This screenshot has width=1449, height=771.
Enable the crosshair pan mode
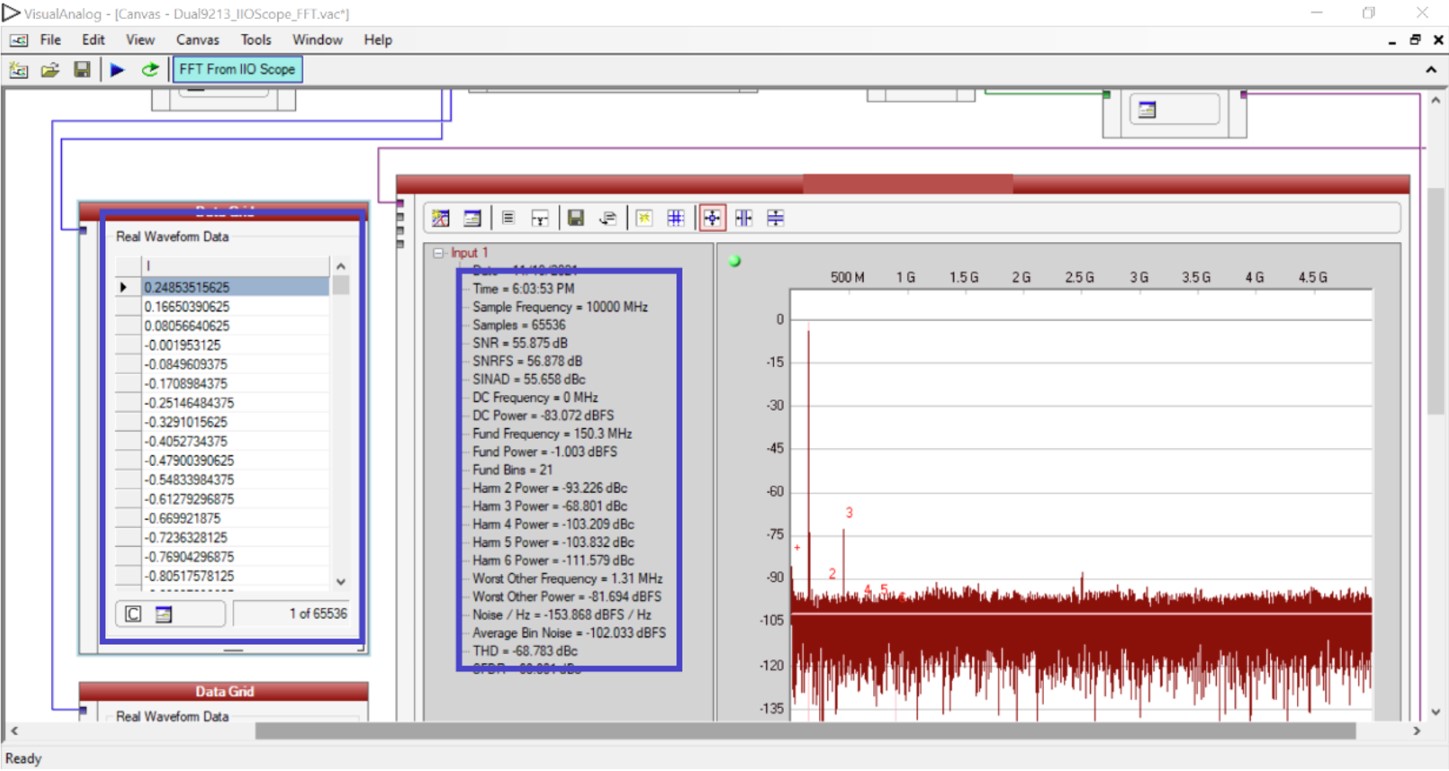point(714,218)
